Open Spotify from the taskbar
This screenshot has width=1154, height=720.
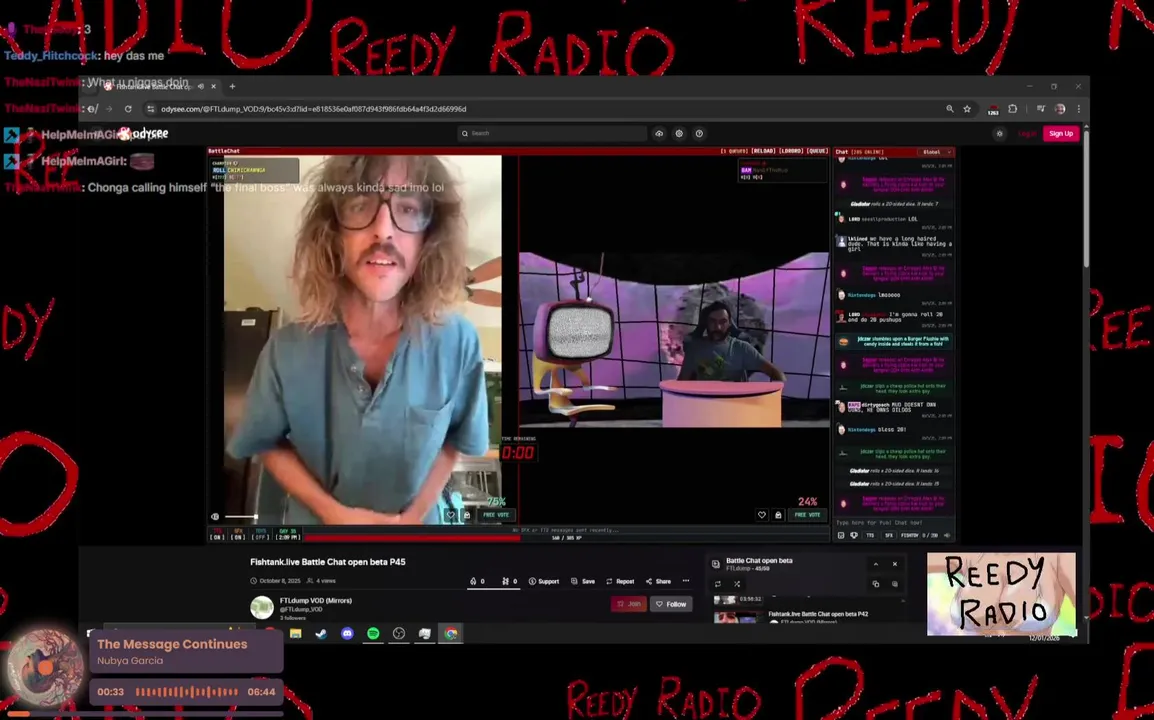click(373, 633)
